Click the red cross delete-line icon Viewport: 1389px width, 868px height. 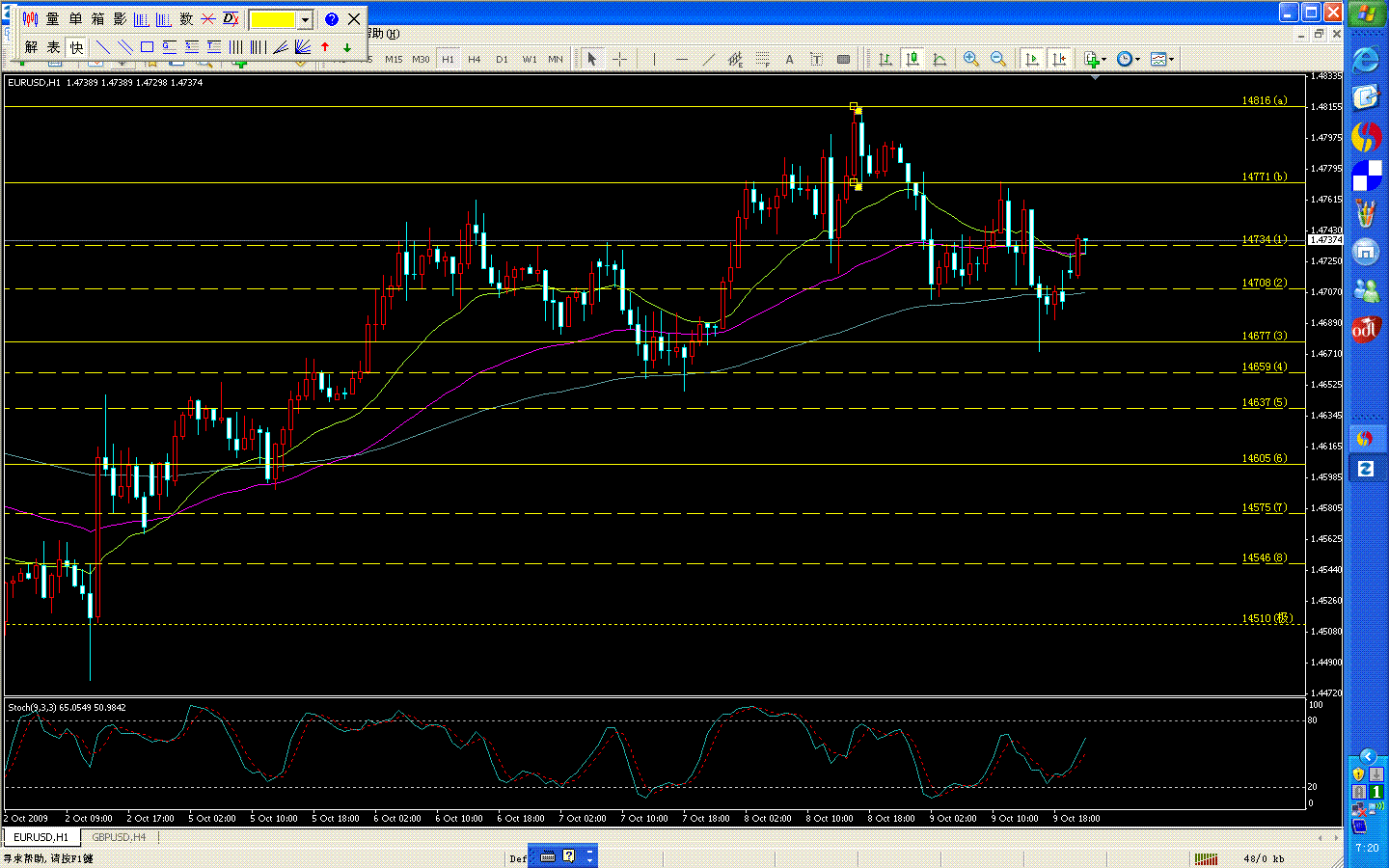208,19
